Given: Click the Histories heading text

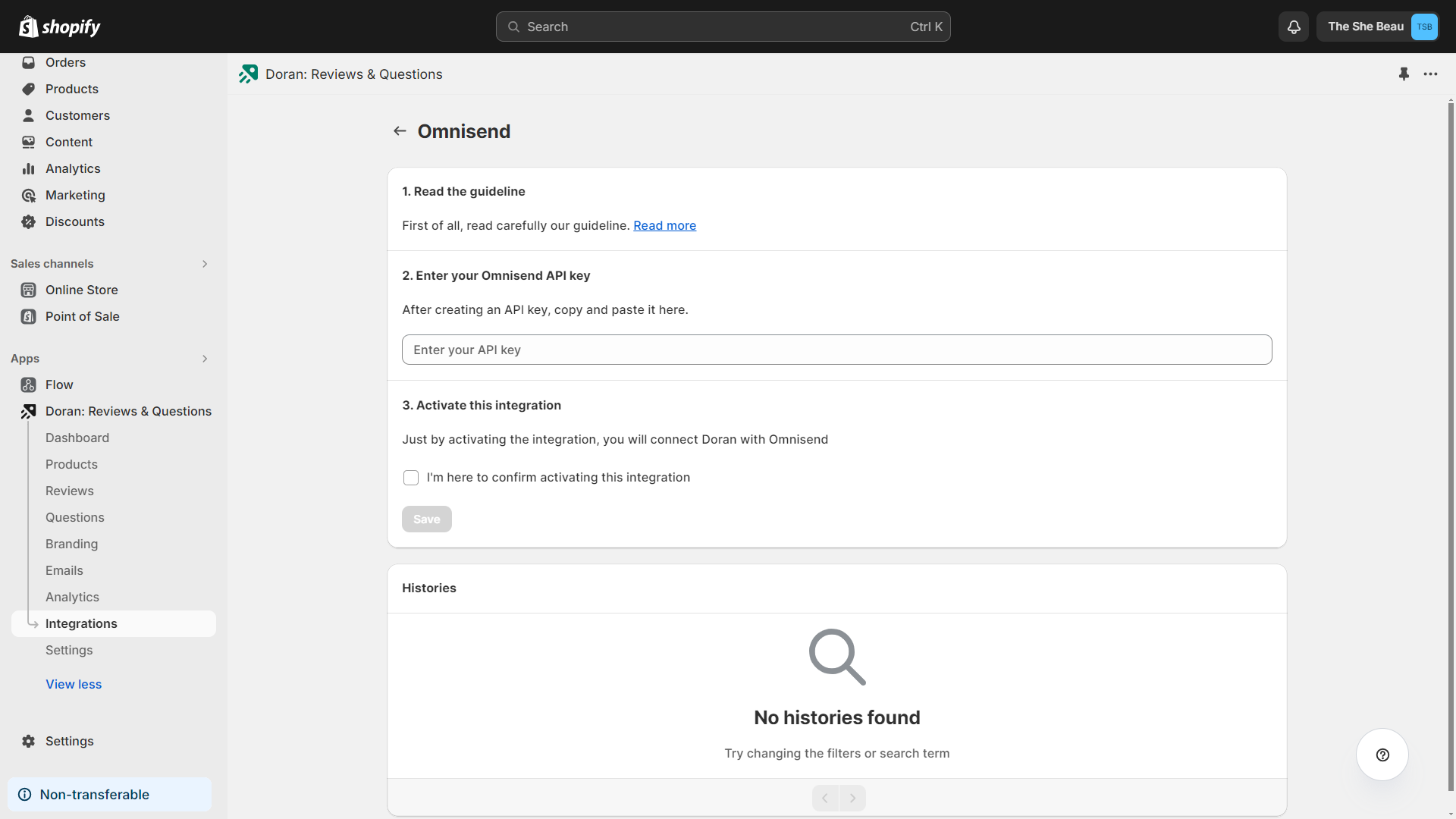Looking at the screenshot, I should (x=429, y=588).
